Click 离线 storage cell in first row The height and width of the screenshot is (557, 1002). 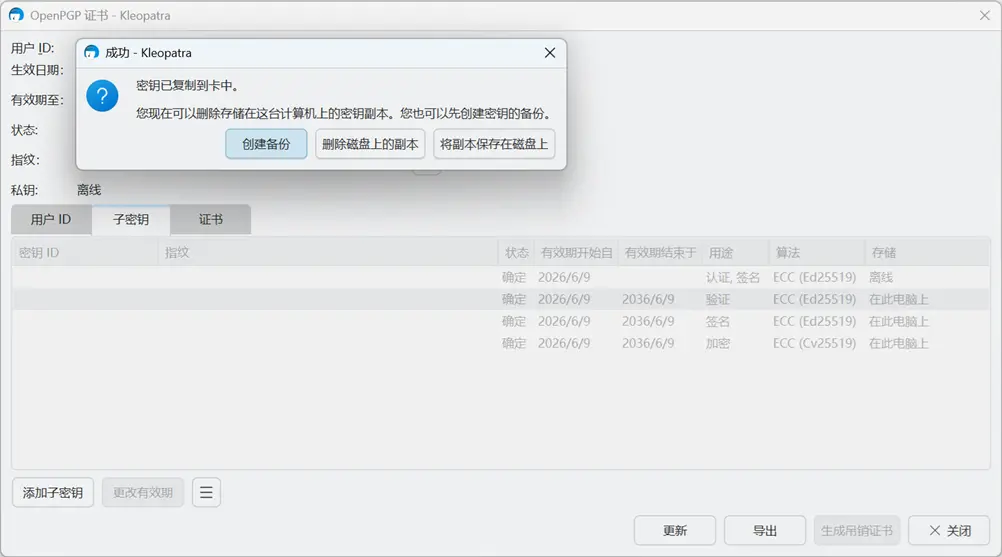881,277
